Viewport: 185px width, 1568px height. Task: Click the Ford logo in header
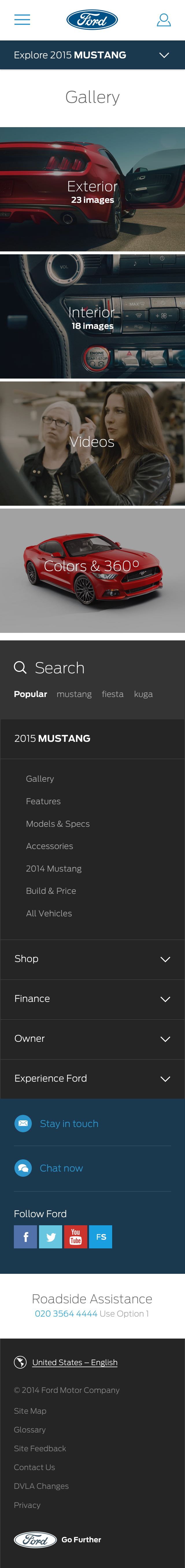pos(92,20)
